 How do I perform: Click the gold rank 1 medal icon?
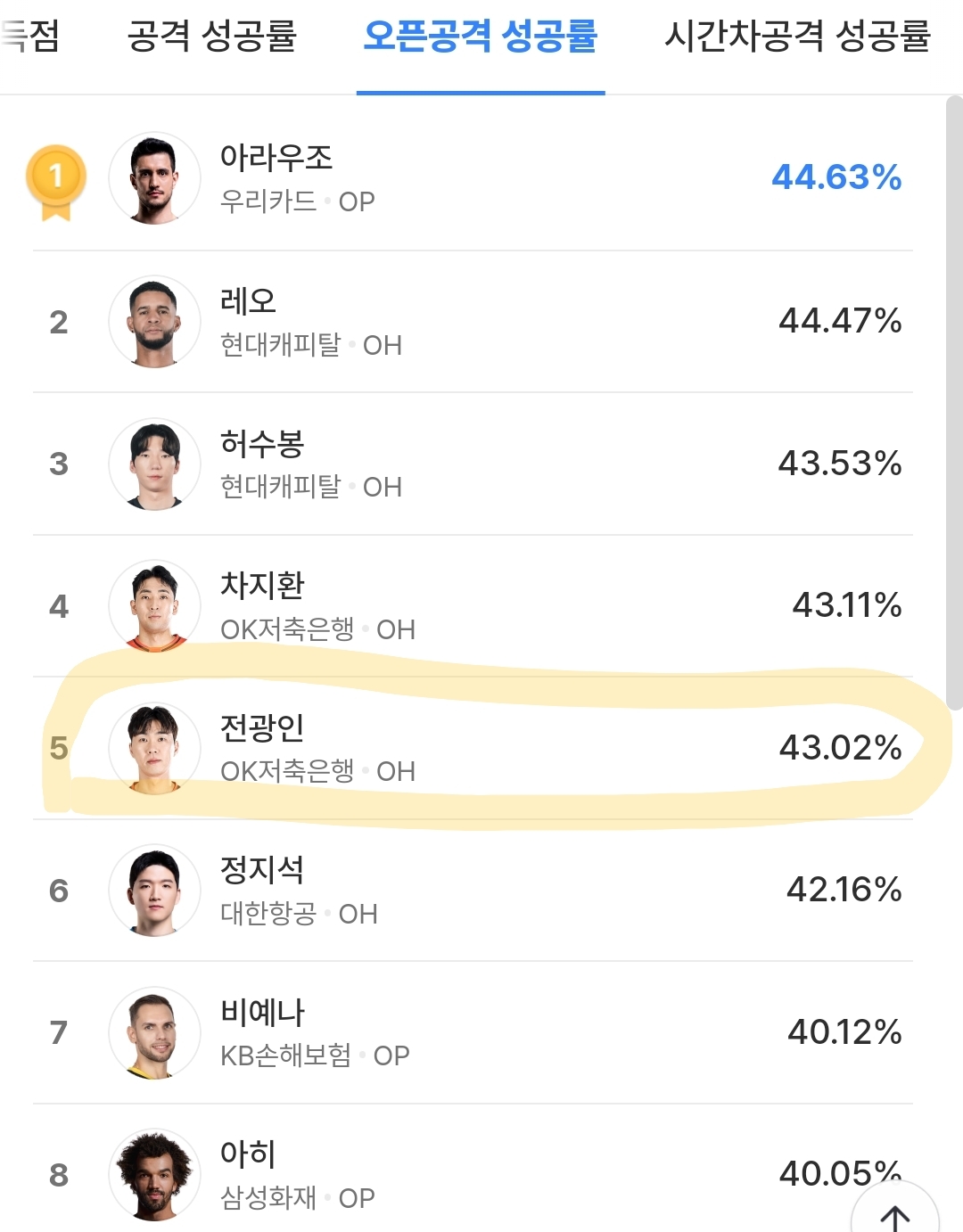pos(56,180)
